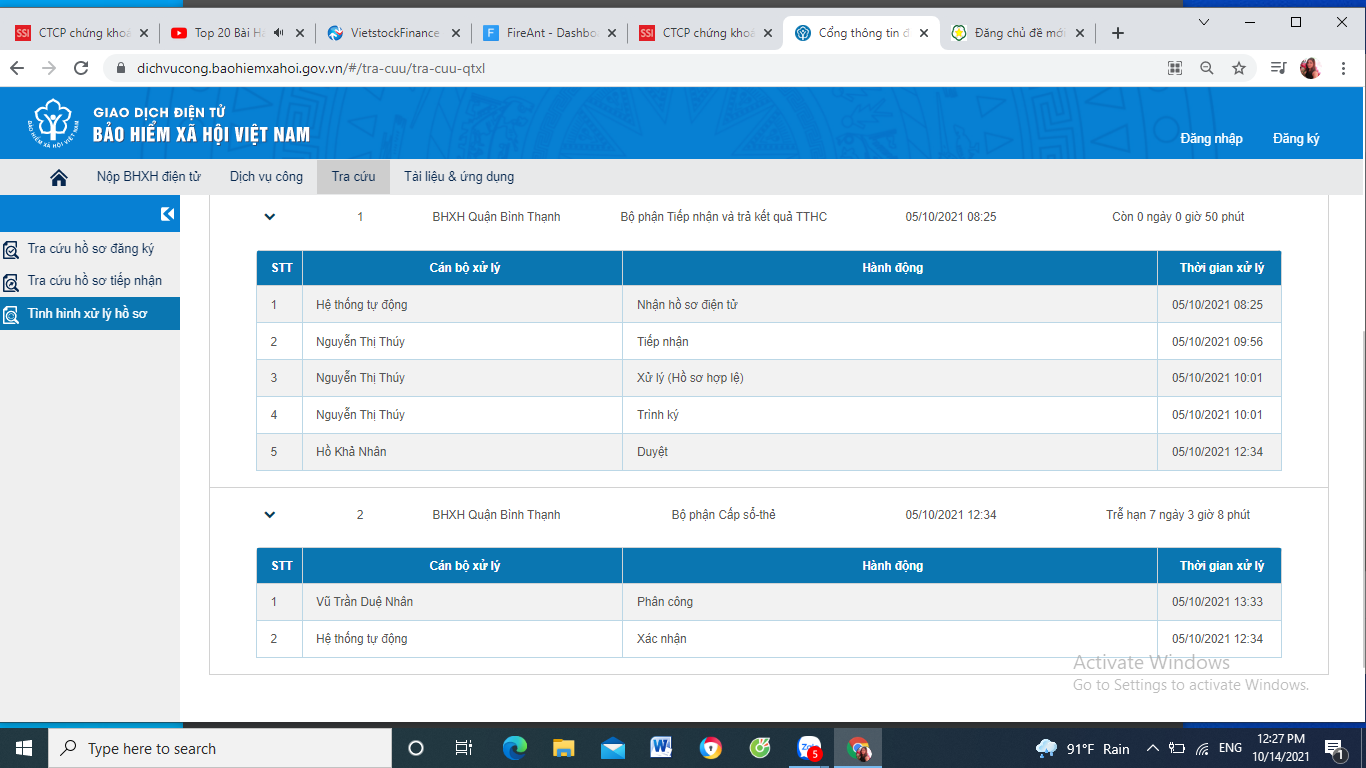The width and height of the screenshot is (1366, 768).
Task: Click the Đăng ký link
Action: coord(1295,138)
